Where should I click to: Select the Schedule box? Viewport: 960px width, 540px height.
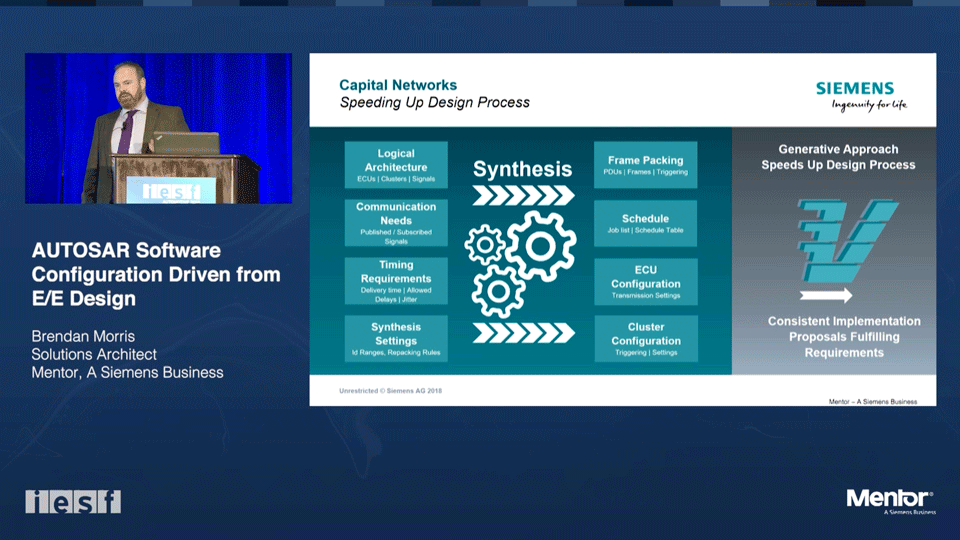(645, 223)
